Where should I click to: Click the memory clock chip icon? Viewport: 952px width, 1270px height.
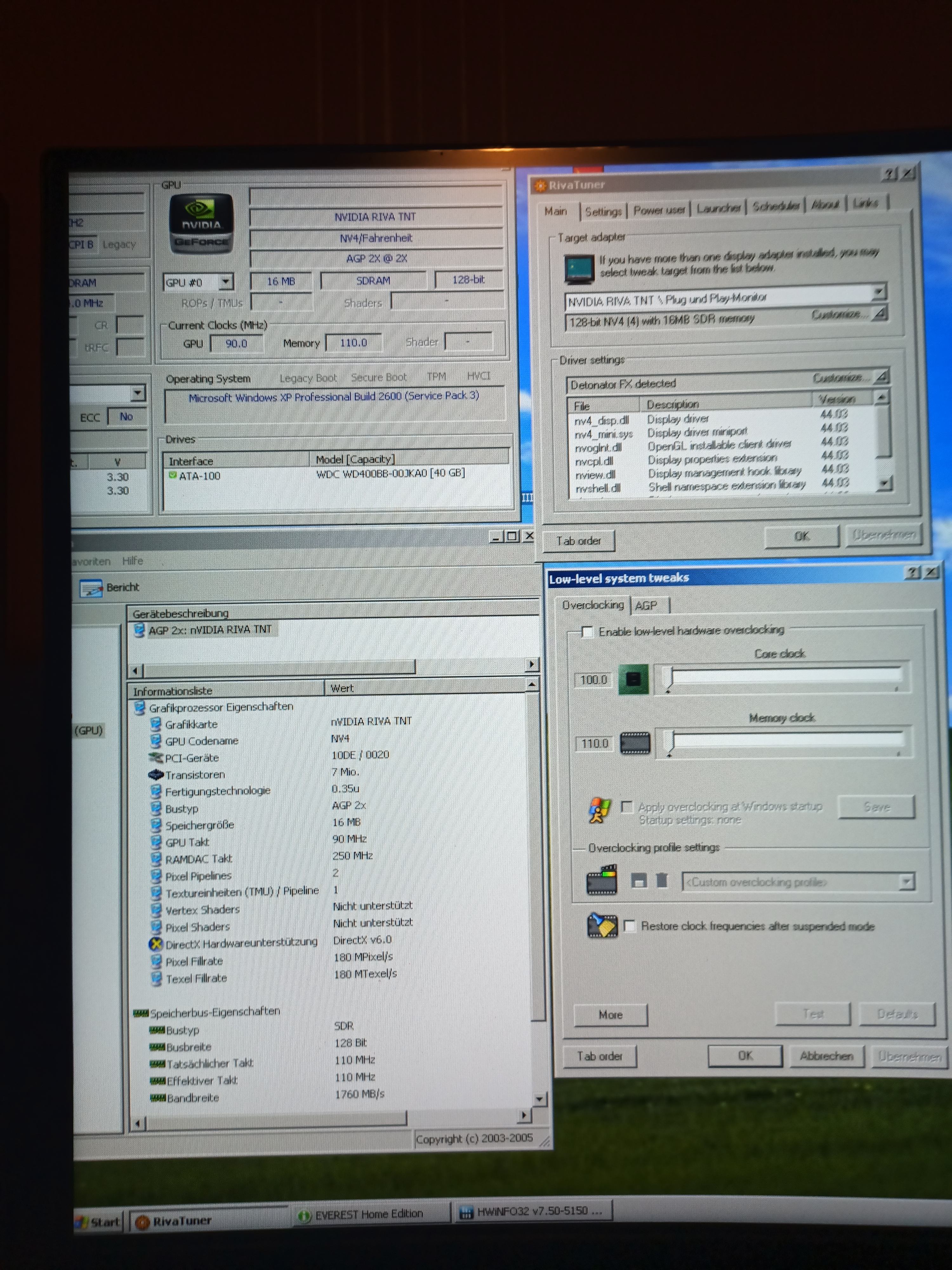tap(635, 743)
